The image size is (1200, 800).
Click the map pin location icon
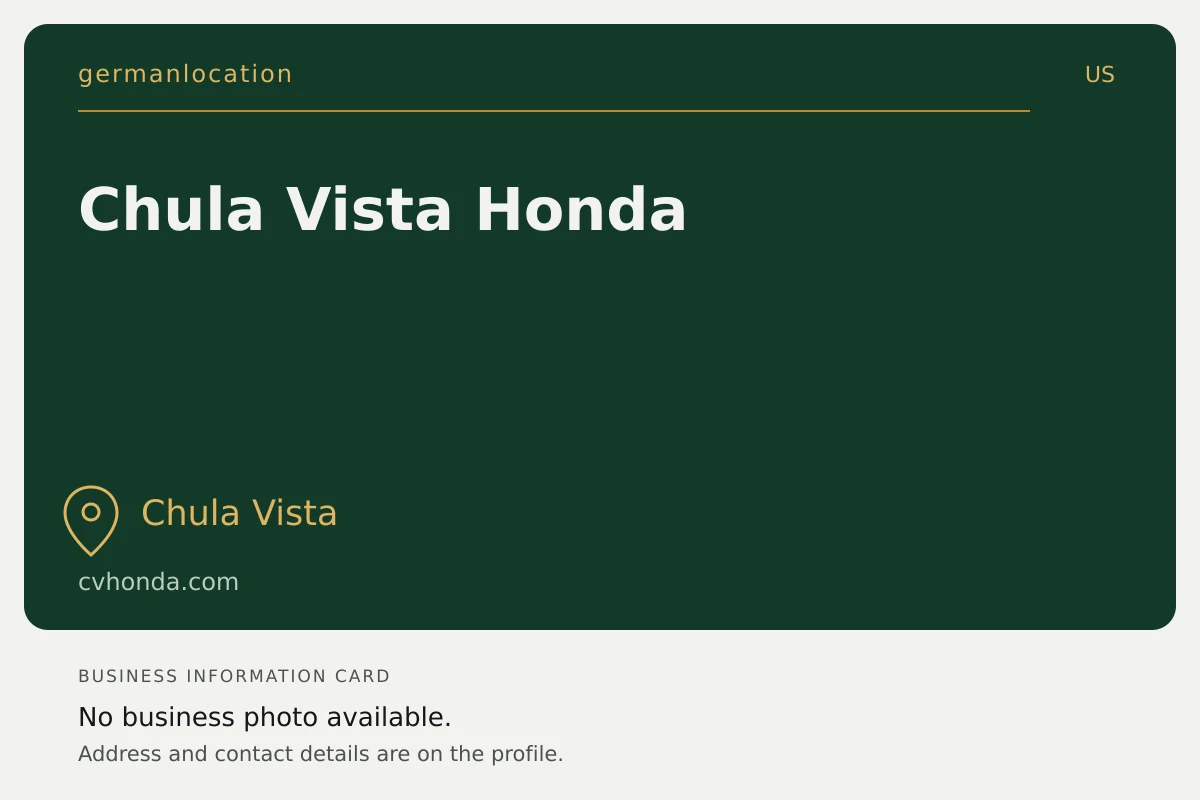91,520
